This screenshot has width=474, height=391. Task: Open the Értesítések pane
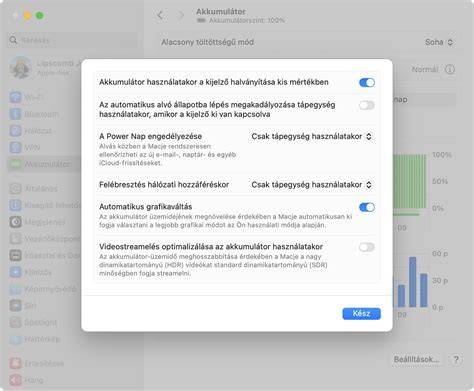(44, 363)
